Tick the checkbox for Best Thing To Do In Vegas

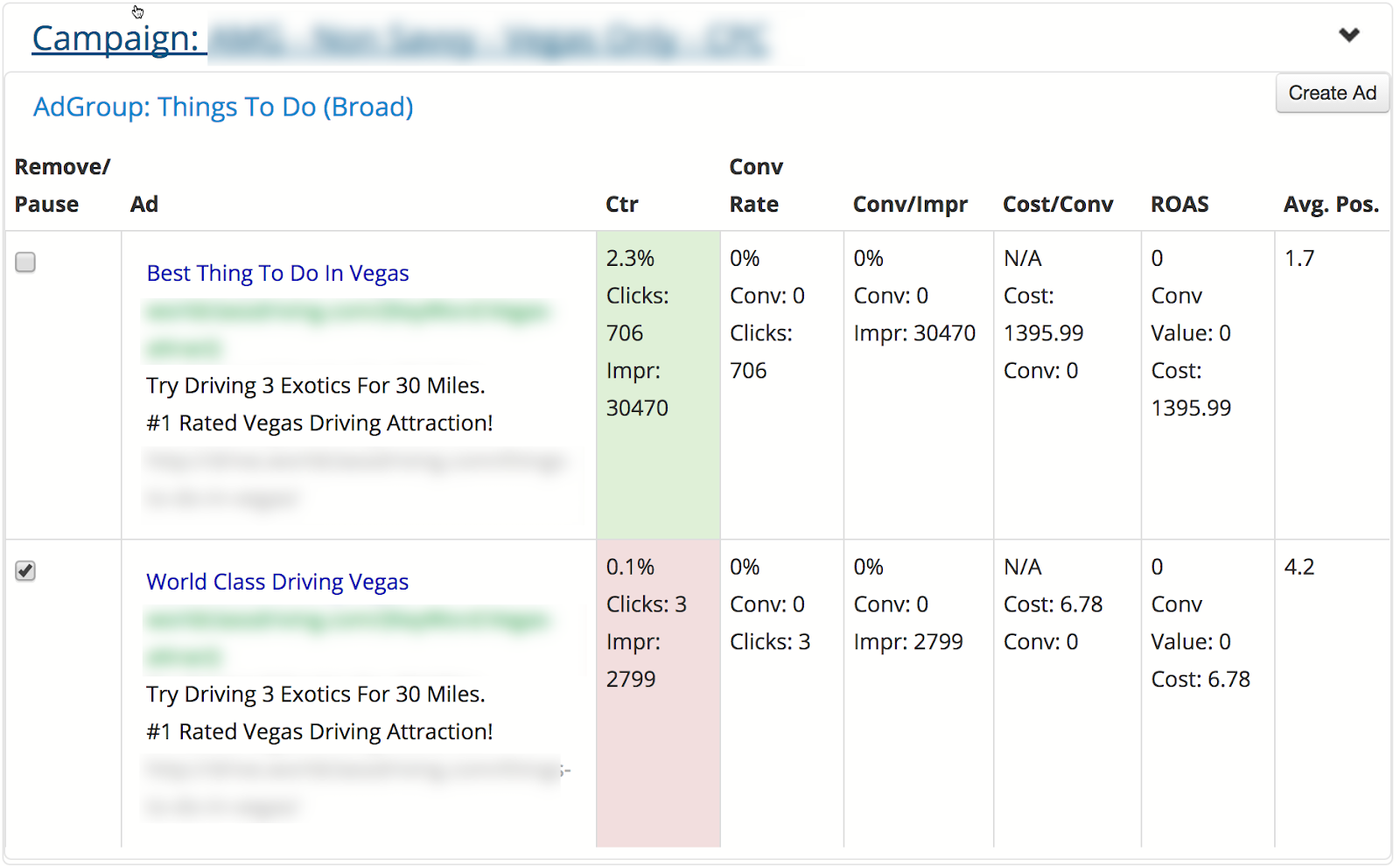tap(25, 262)
